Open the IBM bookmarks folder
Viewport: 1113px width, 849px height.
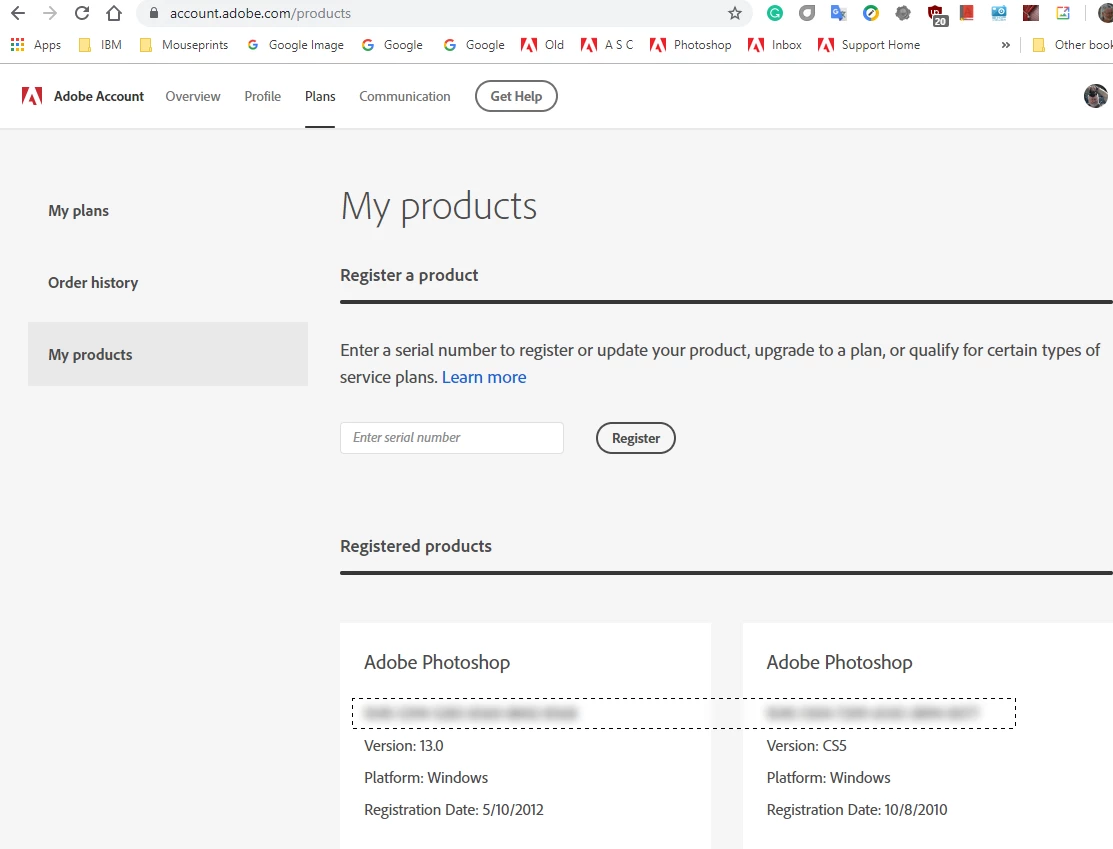pyautogui.click(x=100, y=45)
